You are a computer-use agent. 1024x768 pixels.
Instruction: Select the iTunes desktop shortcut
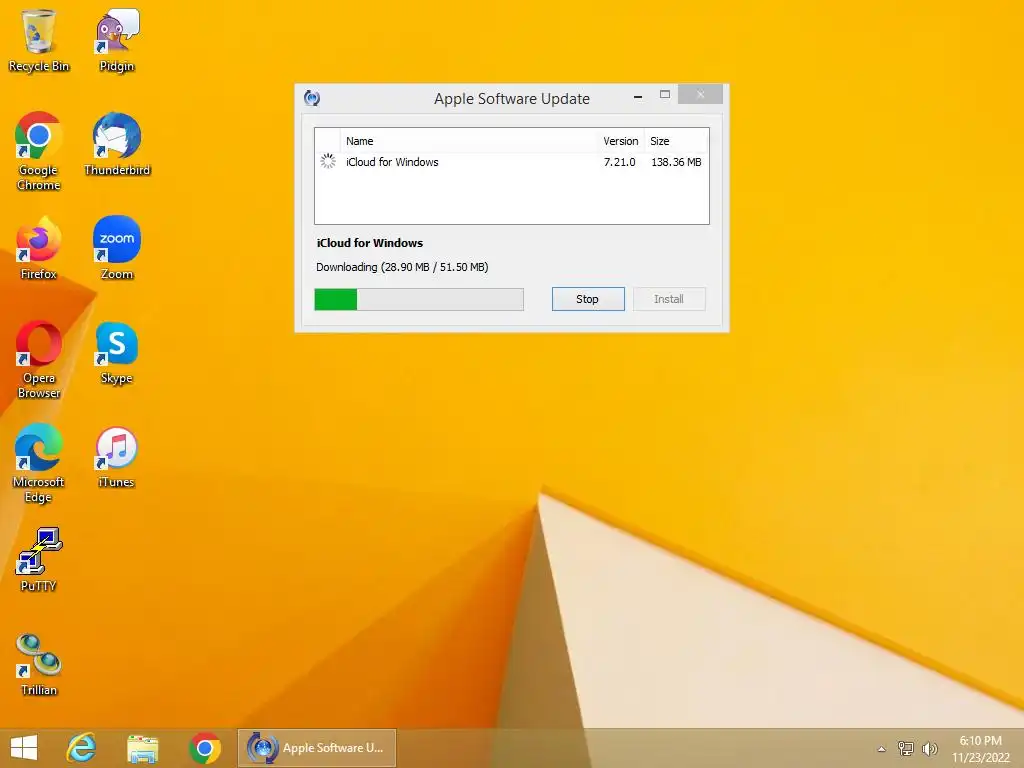tap(116, 456)
